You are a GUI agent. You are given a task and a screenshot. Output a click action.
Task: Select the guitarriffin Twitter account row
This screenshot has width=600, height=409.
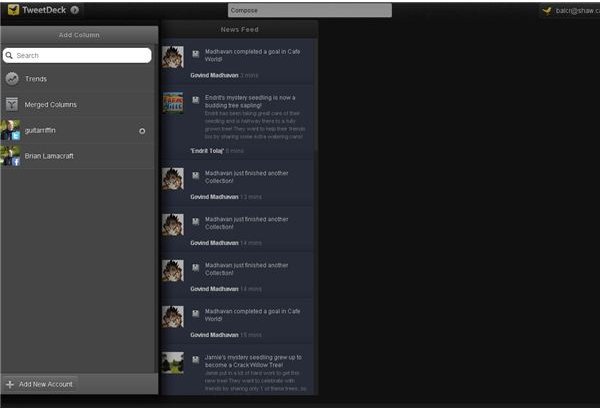[79, 130]
